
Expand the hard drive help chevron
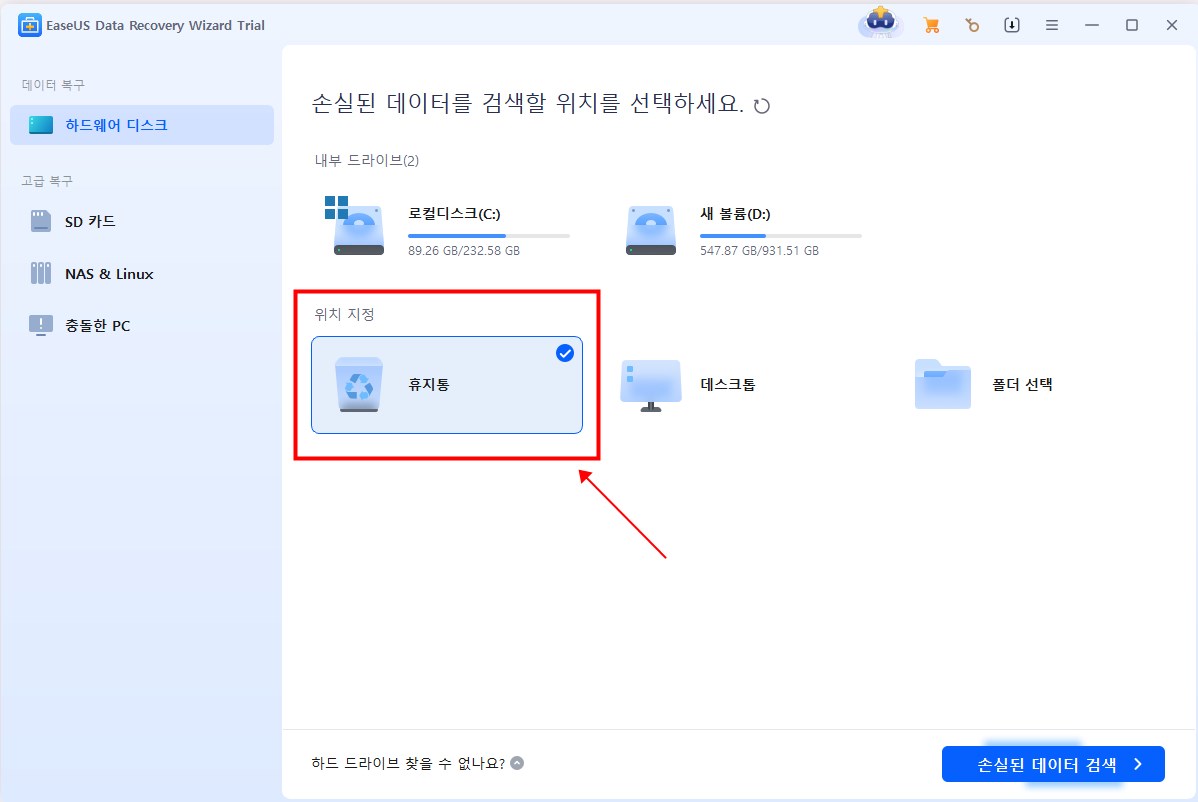(517, 763)
